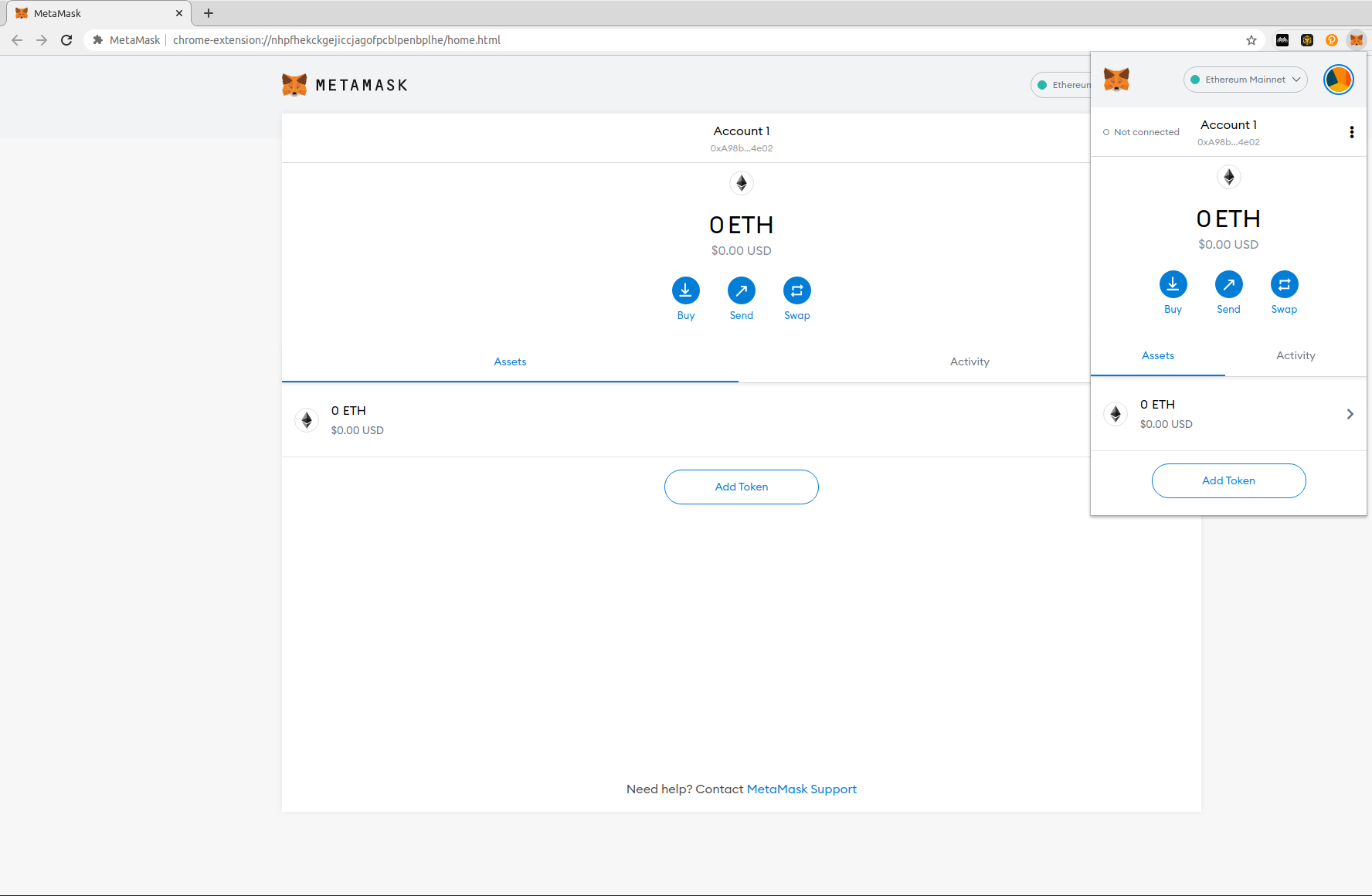Open account options three-dot menu in popup
The image size is (1372, 896).
(1351, 132)
